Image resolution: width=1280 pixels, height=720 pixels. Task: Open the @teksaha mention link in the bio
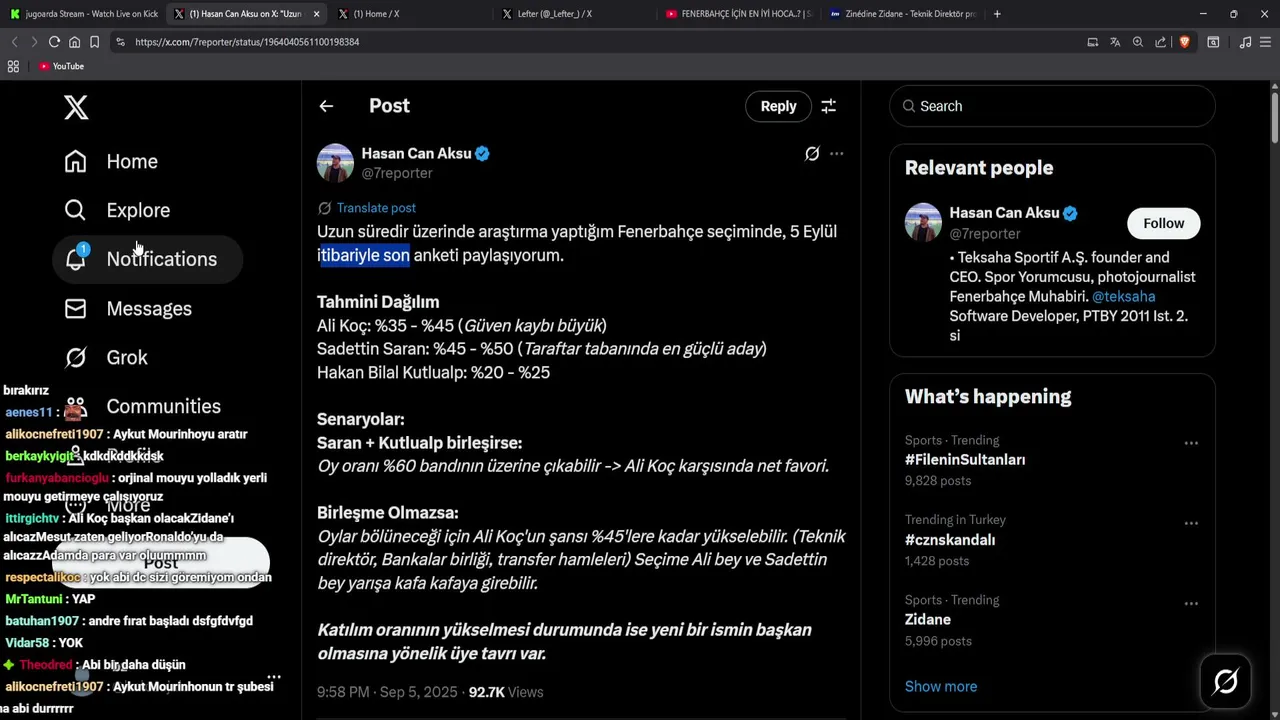pyautogui.click(x=1123, y=296)
